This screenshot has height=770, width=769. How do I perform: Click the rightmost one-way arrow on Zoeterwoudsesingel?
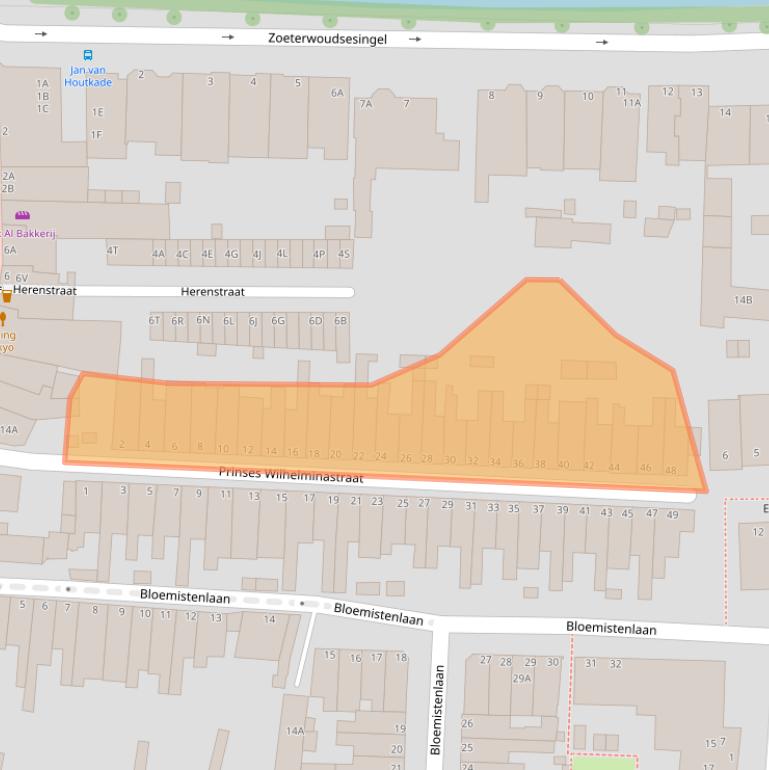point(601,42)
